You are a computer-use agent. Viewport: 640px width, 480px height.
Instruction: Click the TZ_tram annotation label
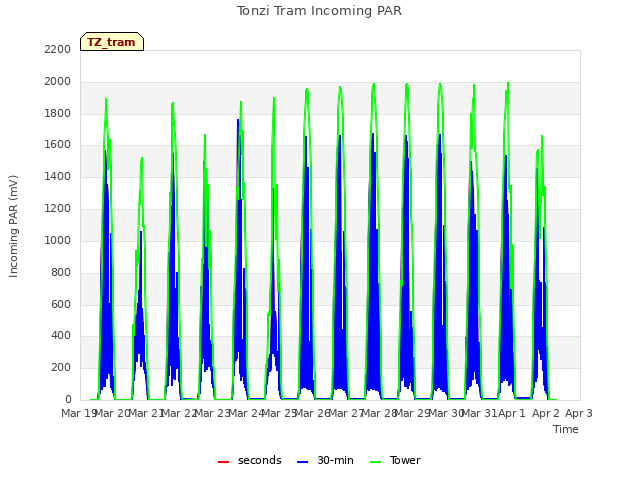112,42
